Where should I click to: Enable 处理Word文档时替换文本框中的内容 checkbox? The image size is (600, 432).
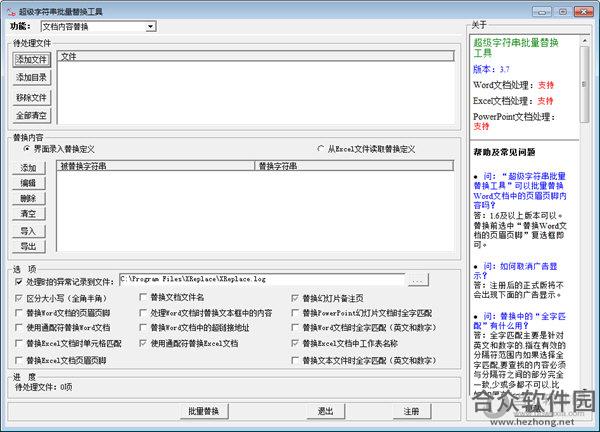(143, 313)
